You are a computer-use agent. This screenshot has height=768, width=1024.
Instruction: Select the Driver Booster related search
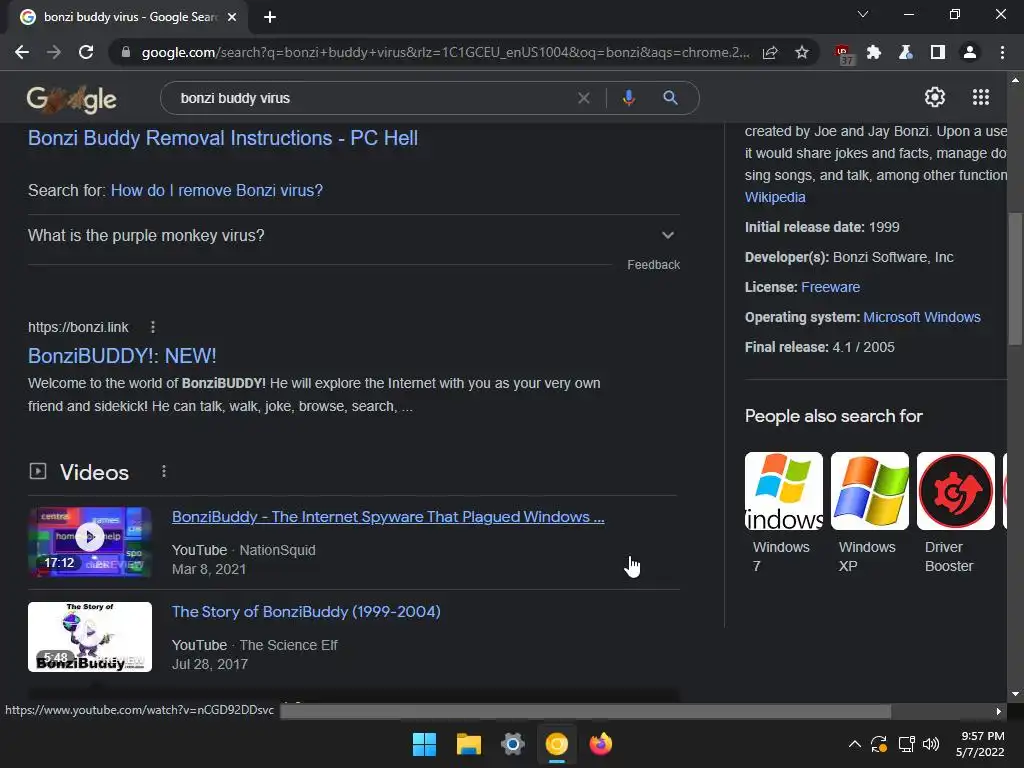pos(956,513)
